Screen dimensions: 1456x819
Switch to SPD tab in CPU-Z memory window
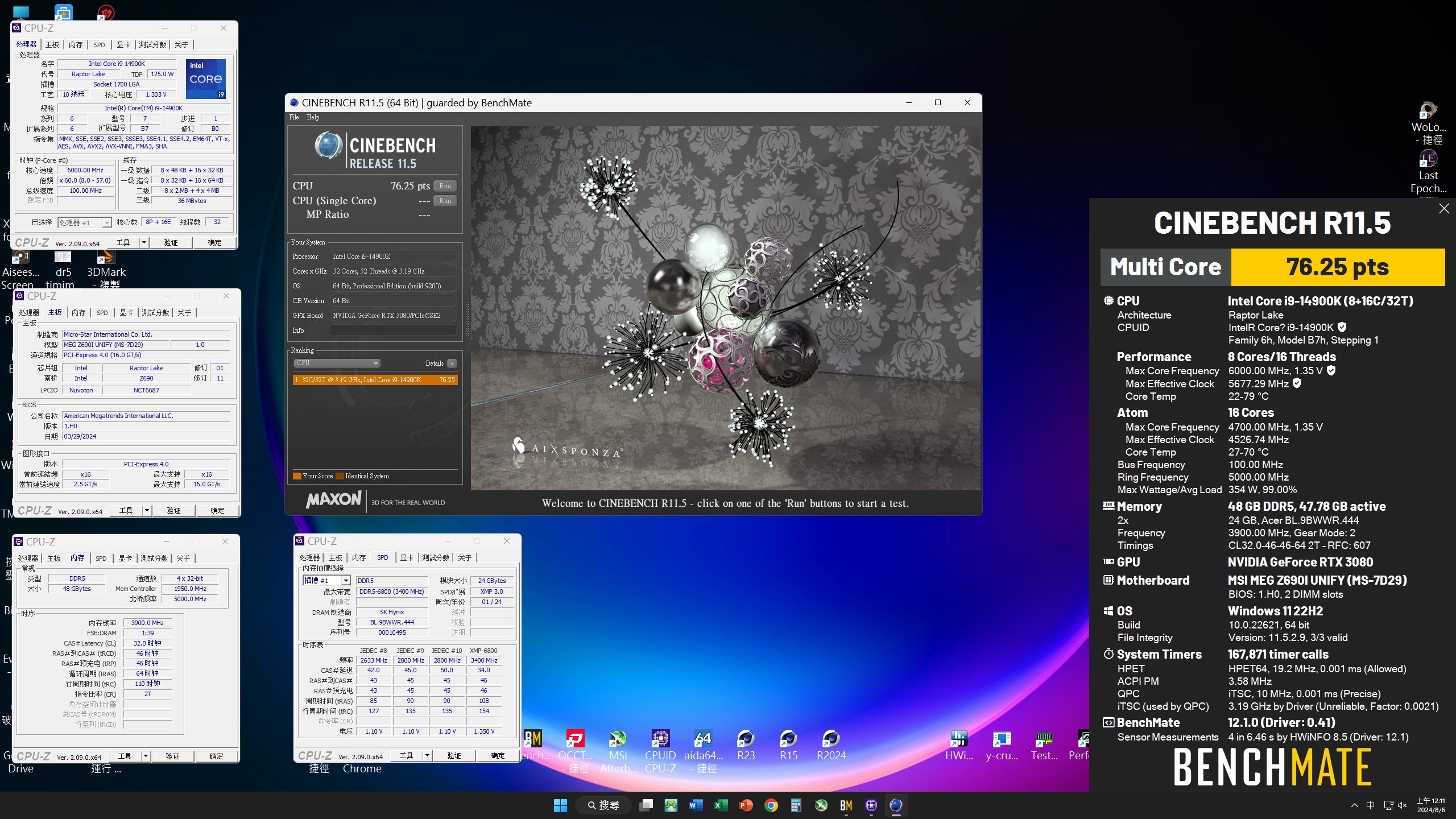coord(101,558)
